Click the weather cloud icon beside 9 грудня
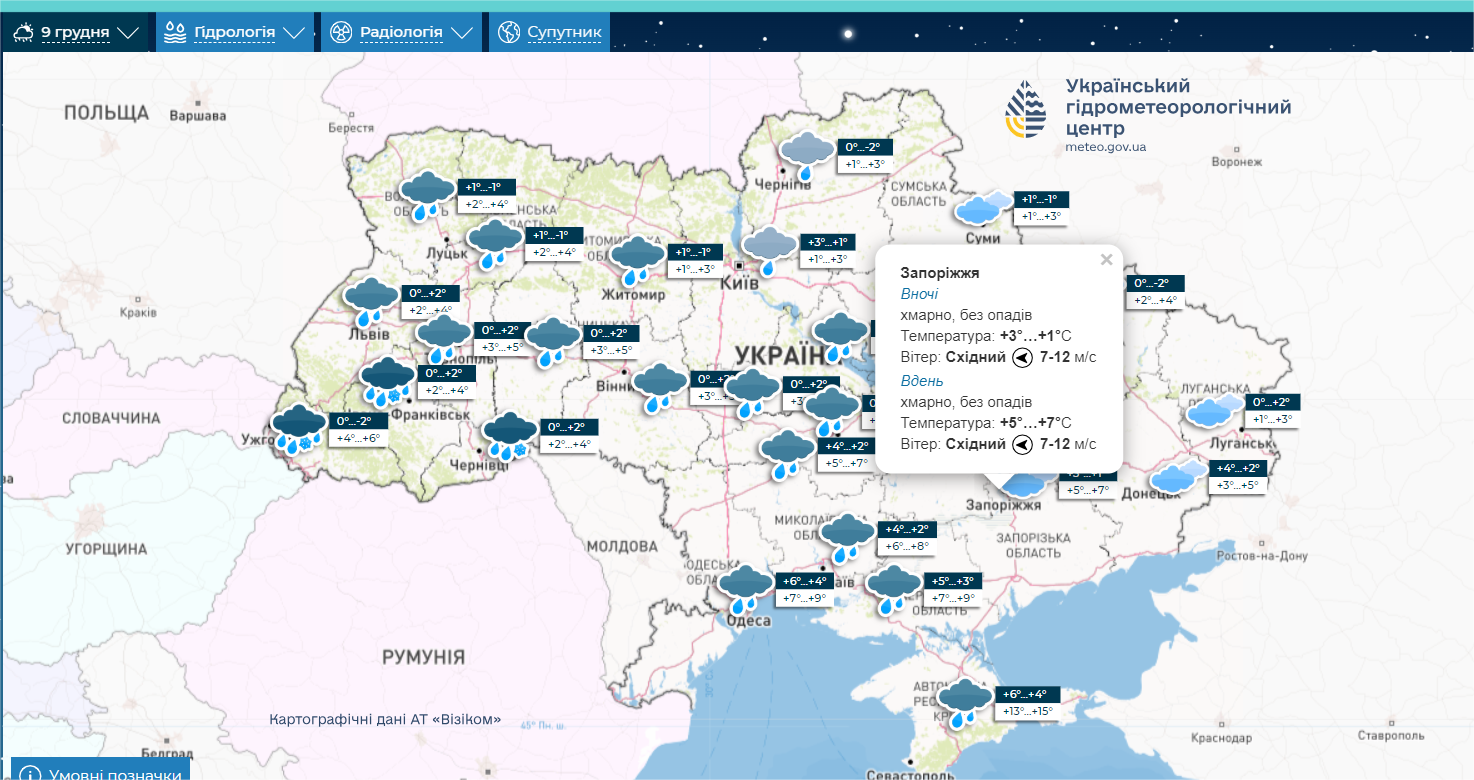Image resolution: width=1474 pixels, height=780 pixels. (x=22, y=32)
